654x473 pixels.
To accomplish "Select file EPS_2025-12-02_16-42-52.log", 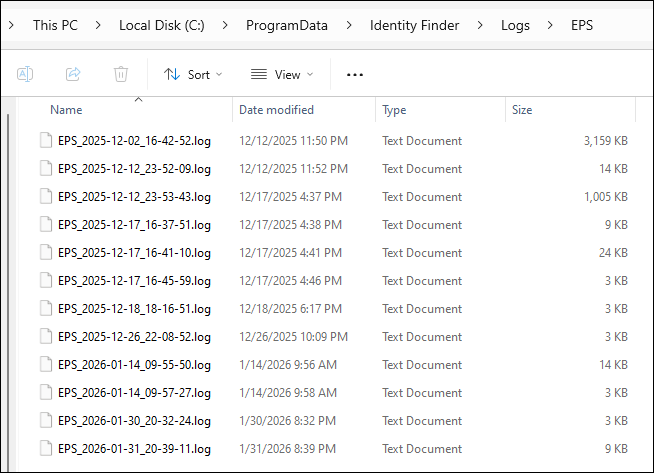I will [134, 141].
